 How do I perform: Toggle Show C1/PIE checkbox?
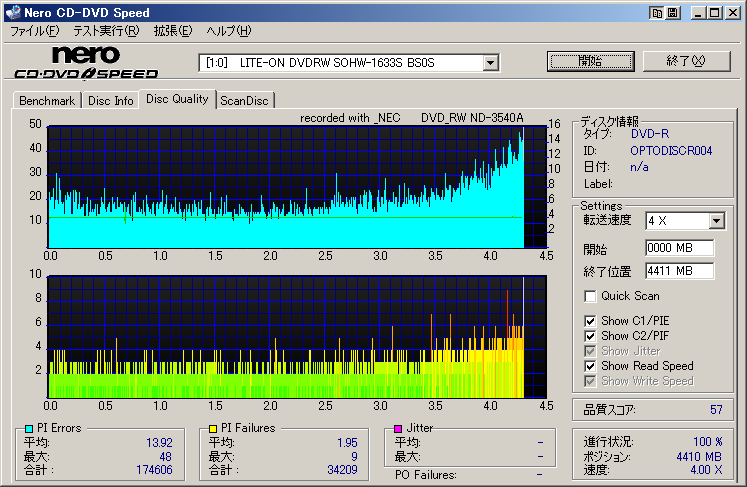click(590, 321)
